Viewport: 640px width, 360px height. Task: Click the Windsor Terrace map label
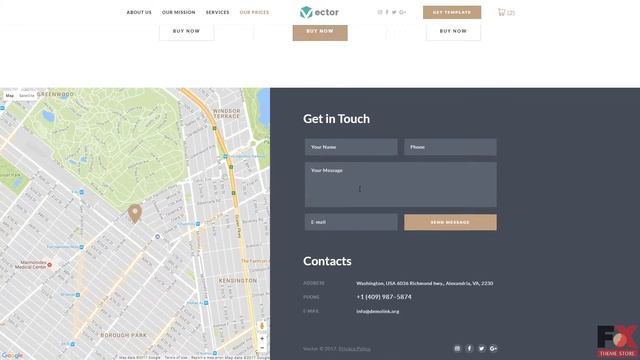[227, 113]
